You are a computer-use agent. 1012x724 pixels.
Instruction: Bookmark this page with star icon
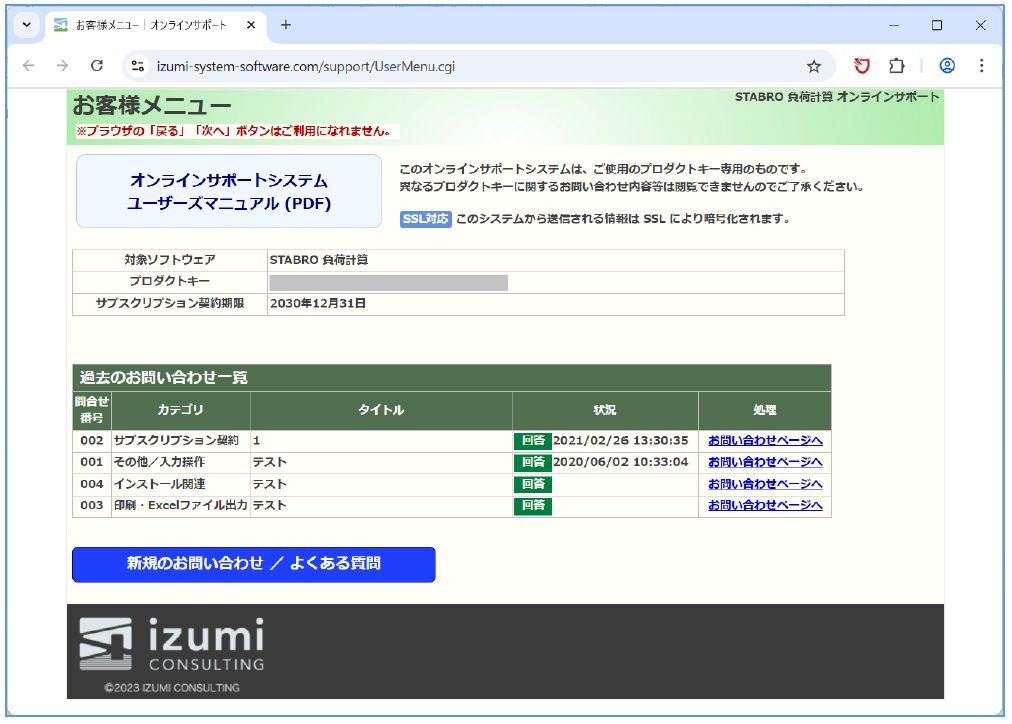[814, 66]
